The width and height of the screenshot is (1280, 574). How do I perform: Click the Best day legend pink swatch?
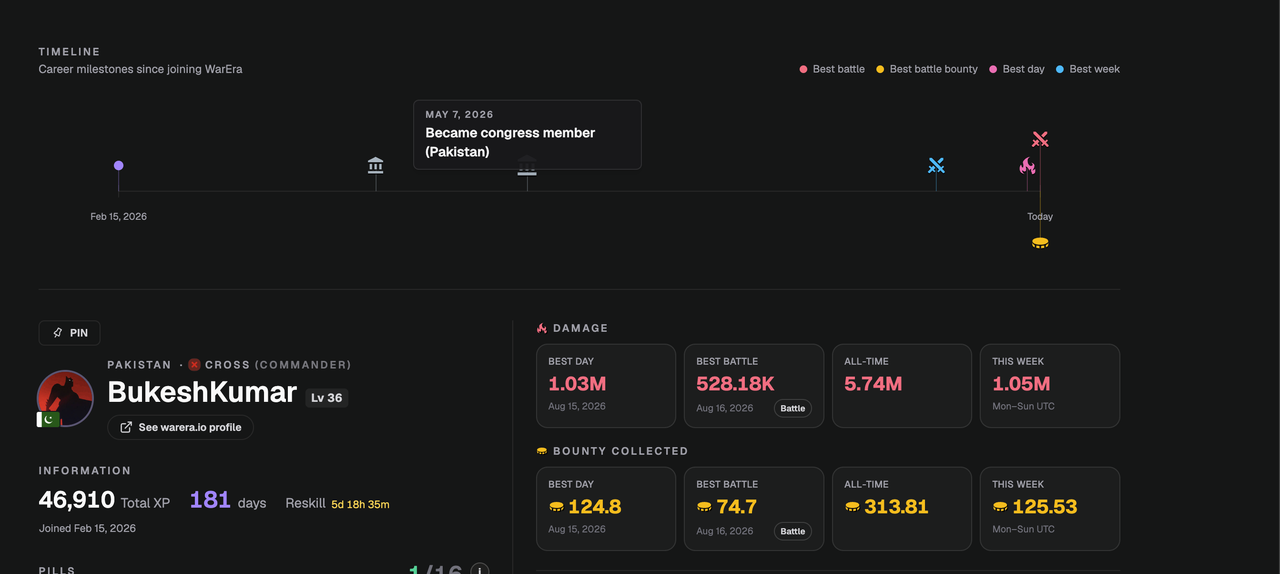point(993,69)
